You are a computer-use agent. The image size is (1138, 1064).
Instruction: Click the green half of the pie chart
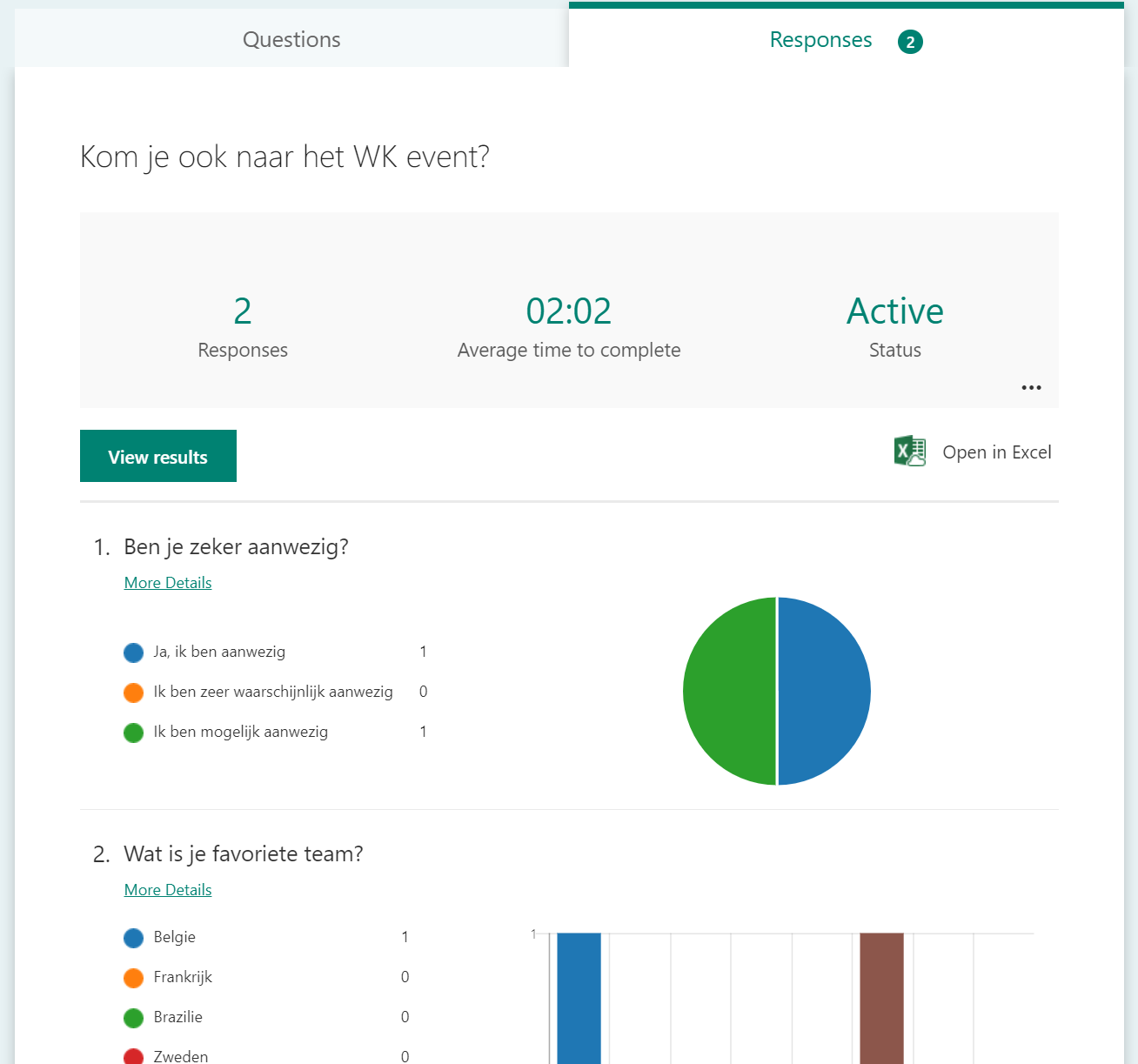729,691
